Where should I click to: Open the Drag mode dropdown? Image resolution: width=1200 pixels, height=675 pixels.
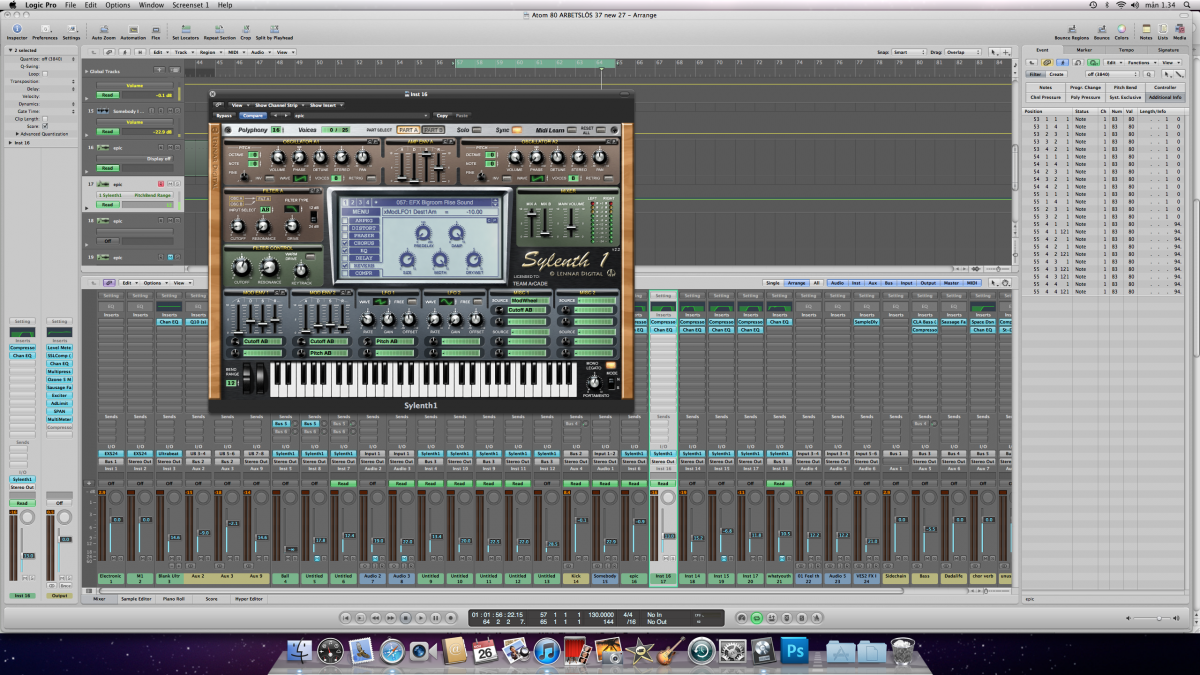963,52
